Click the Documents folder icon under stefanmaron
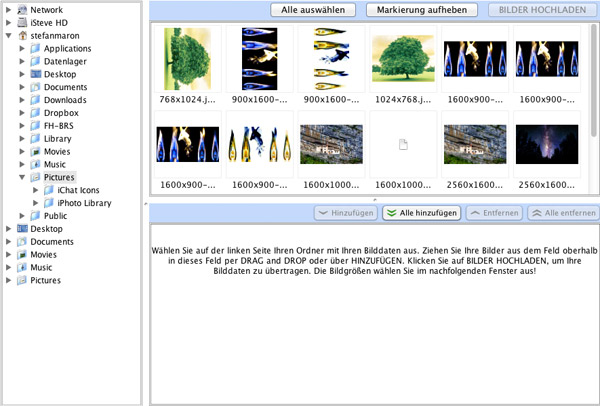The image size is (600, 406). (x=35, y=87)
